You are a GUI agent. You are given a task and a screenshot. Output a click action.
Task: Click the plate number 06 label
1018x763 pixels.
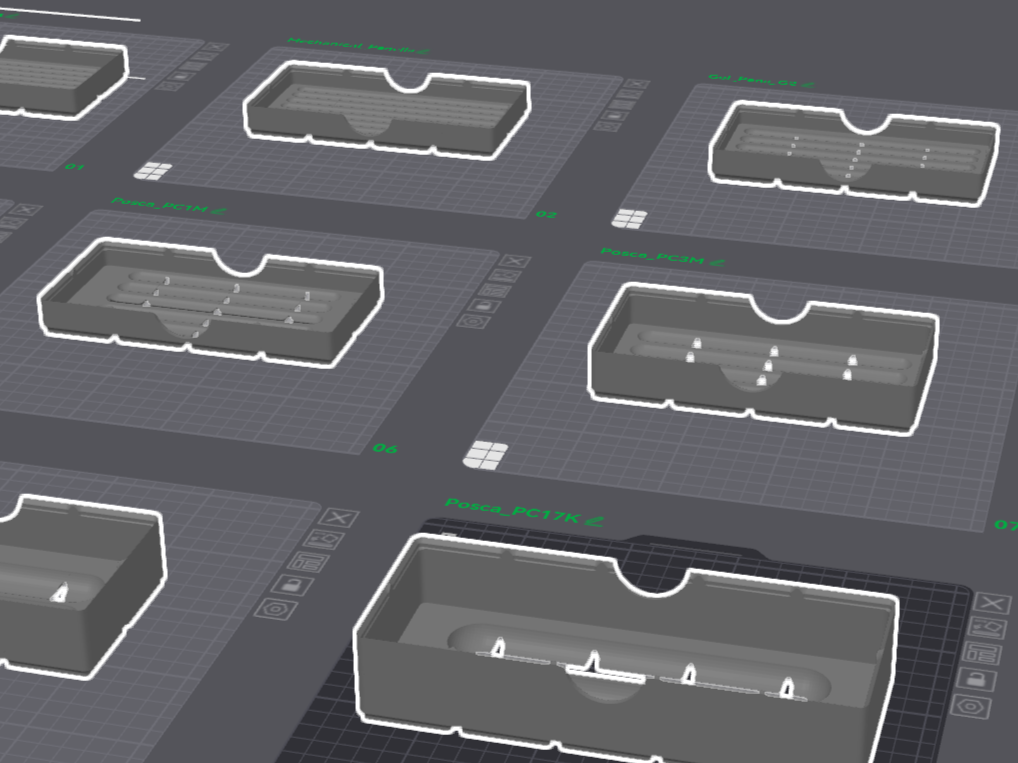(385, 448)
